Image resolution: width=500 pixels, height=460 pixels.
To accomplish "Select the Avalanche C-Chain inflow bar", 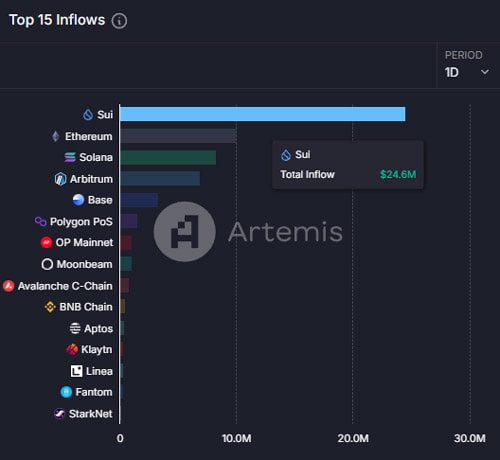I will (x=125, y=285).
